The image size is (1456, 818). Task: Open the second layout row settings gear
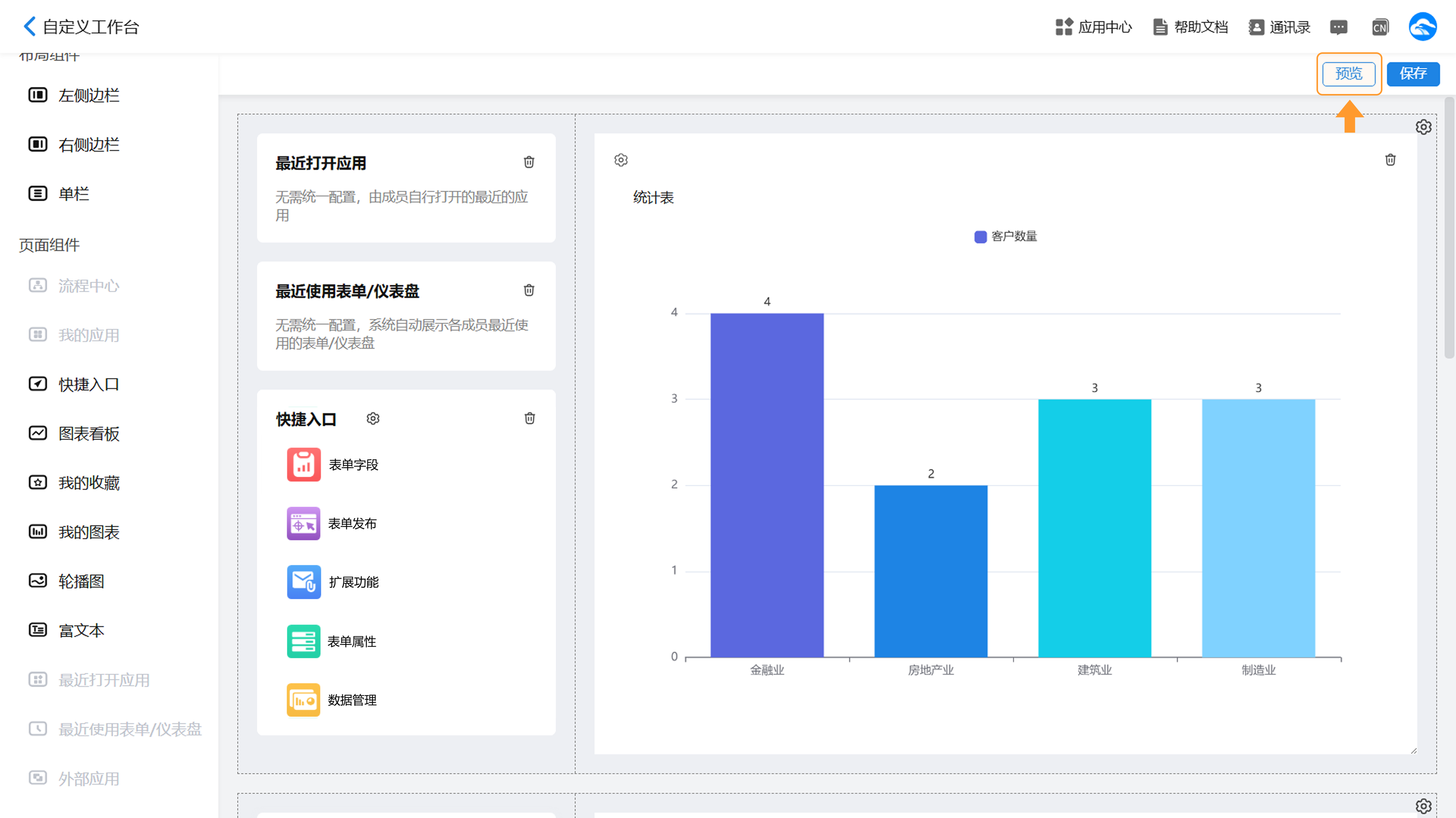click(x=1423, y=805)
